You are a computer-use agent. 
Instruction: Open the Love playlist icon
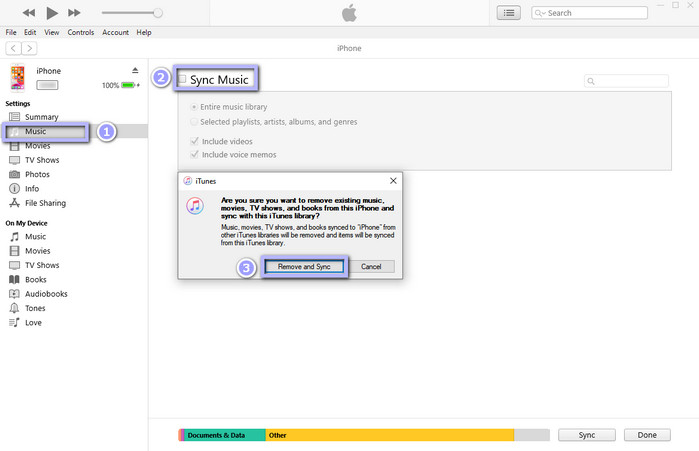coord(15,322)
